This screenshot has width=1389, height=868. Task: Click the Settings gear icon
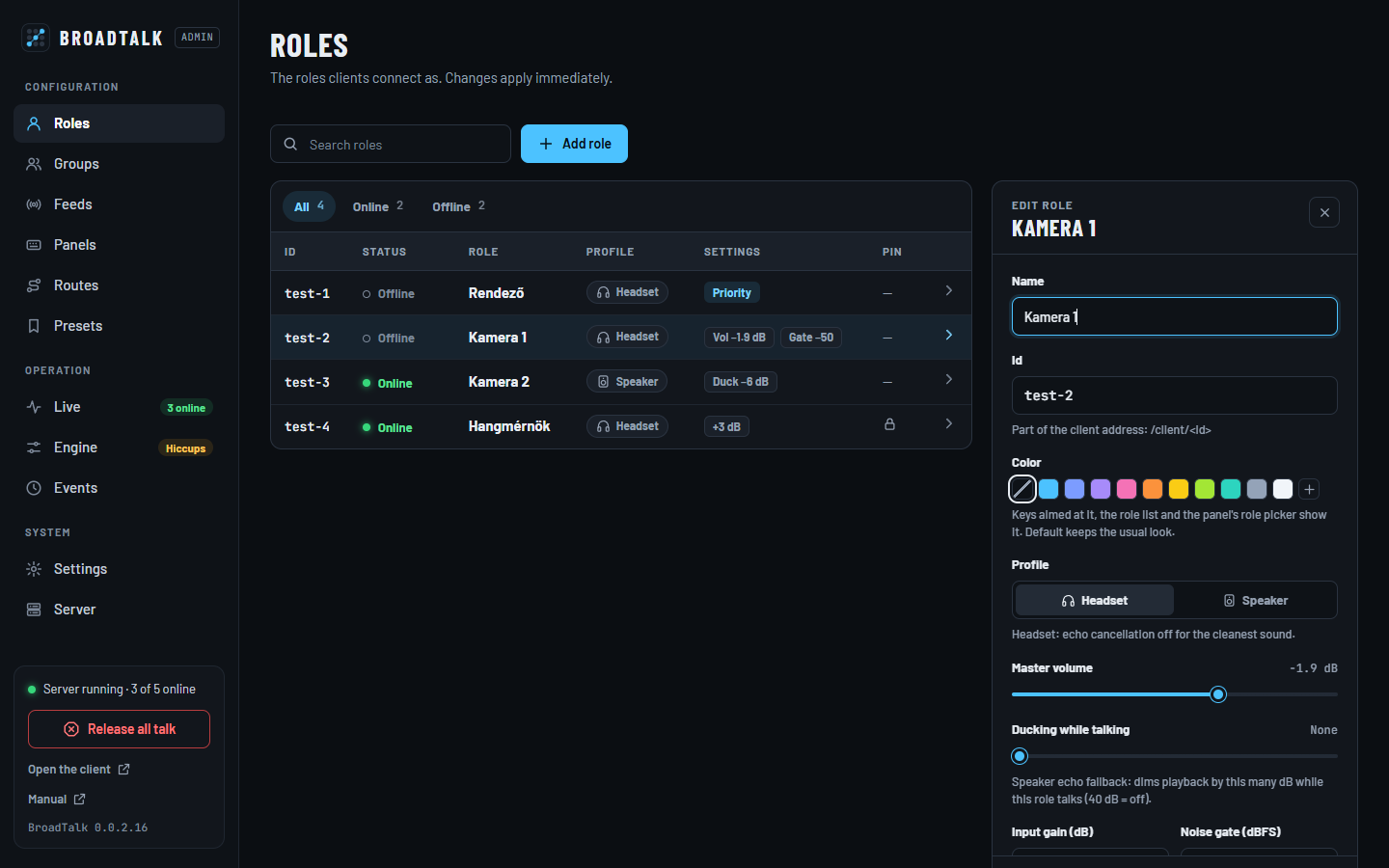[34, 569]
